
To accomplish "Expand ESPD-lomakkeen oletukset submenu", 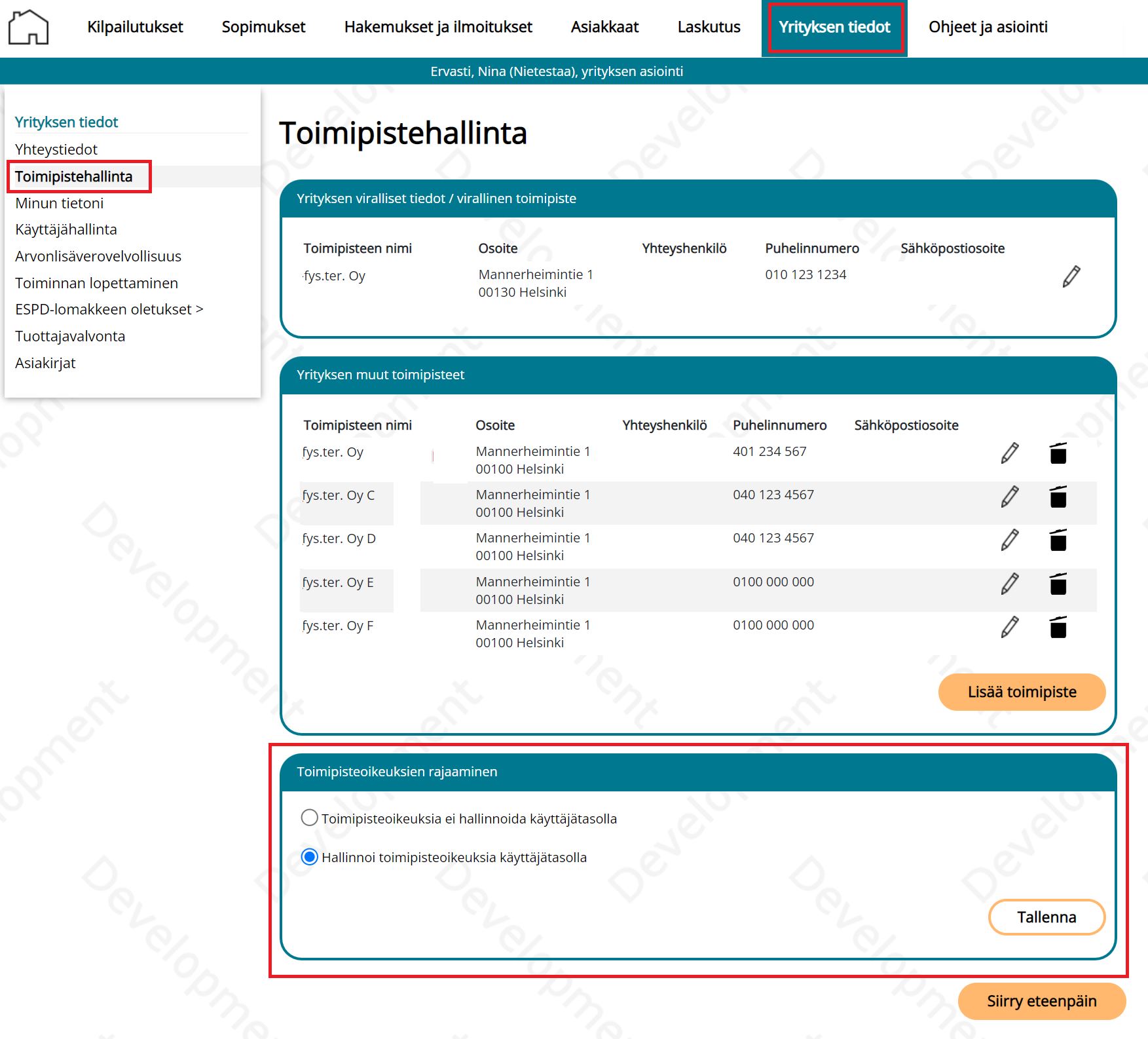I will tap(109, 309).
